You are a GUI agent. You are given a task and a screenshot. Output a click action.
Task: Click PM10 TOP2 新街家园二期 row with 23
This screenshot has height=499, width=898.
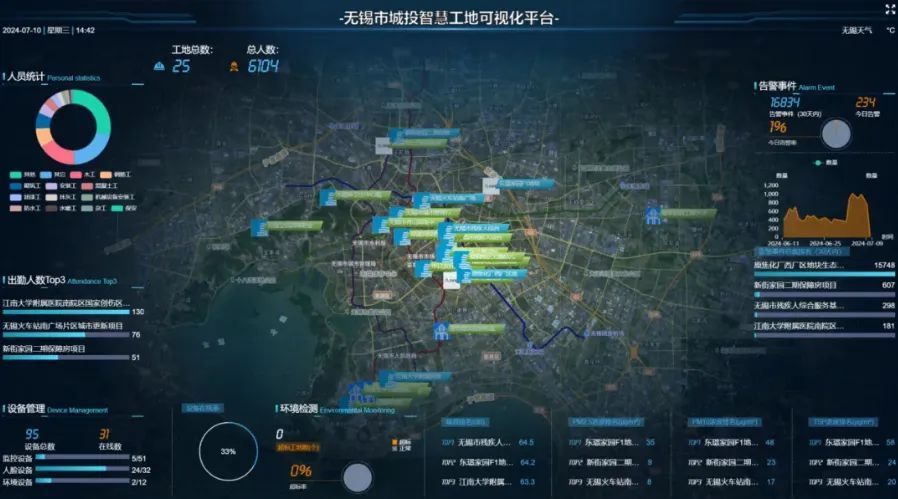coord(731,462)
